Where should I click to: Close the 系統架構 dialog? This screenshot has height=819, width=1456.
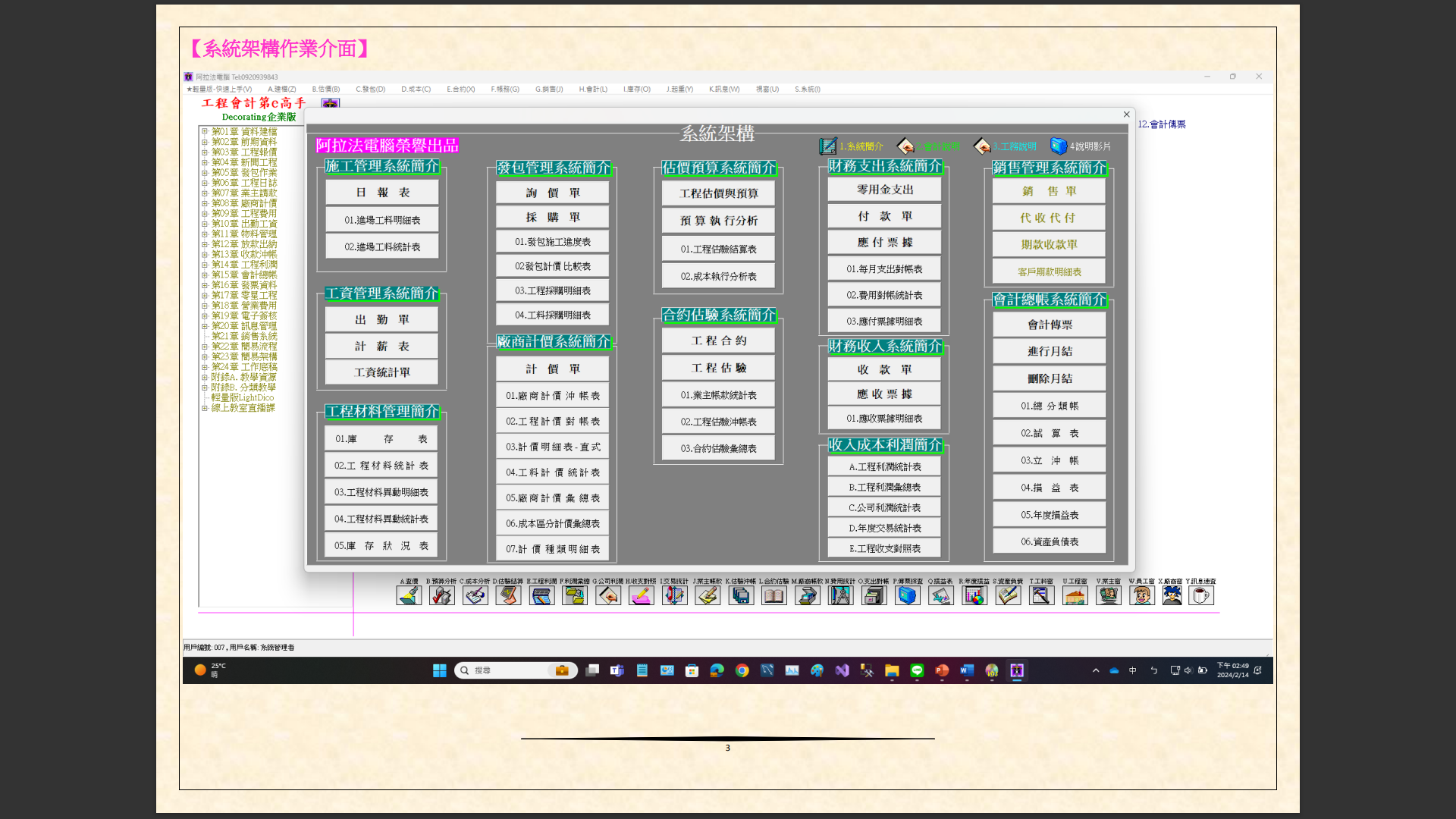1126,115
